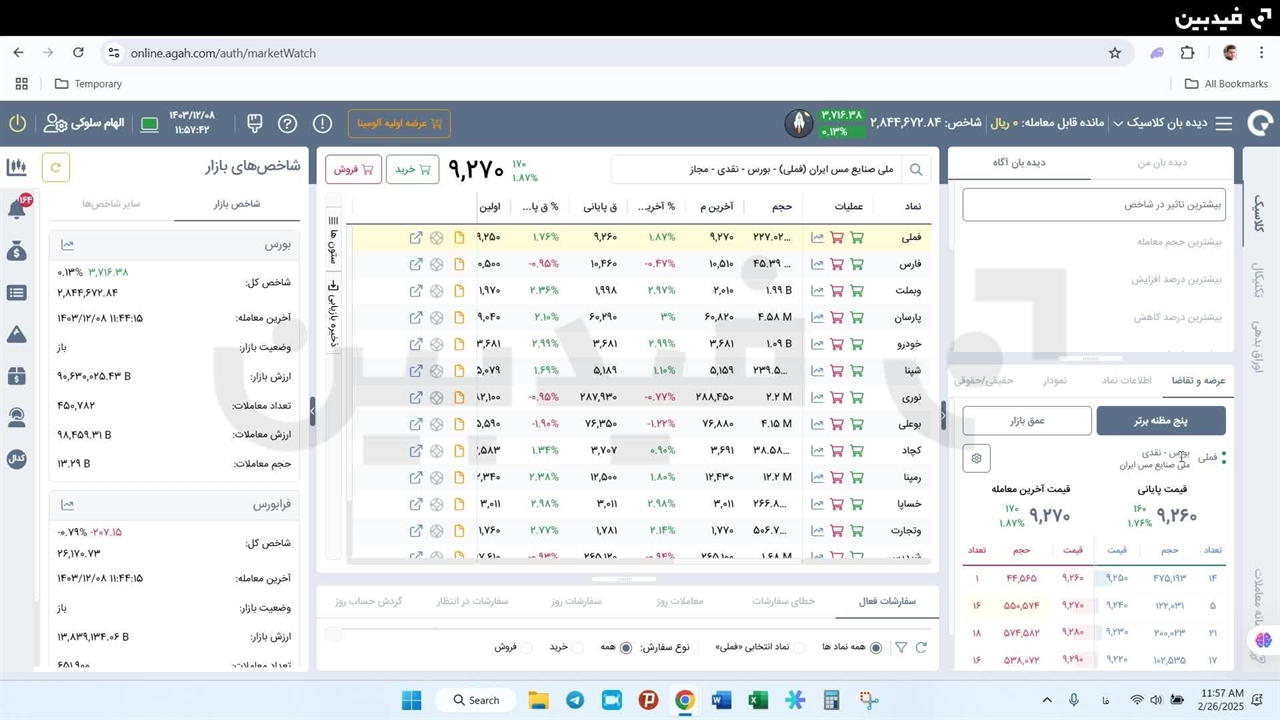Viewport: 1280px width, 720px height.
Task: Open the chart icon in وبملت row
Action: [x=817, y=290]
